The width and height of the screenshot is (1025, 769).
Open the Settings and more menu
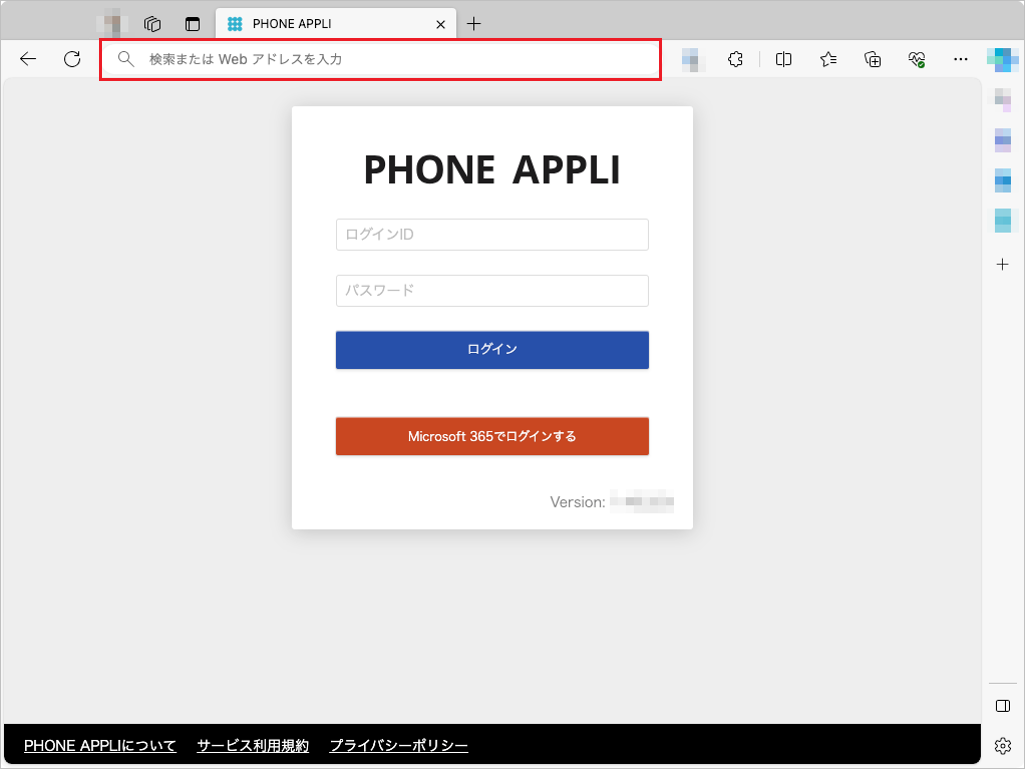[960, 59]
